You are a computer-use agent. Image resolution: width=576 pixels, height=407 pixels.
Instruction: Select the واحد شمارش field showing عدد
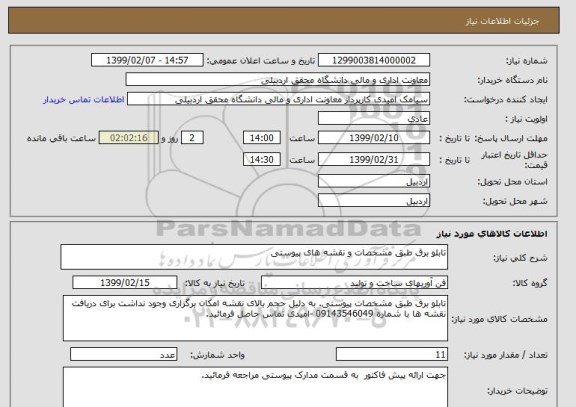(x=123, y=354)
